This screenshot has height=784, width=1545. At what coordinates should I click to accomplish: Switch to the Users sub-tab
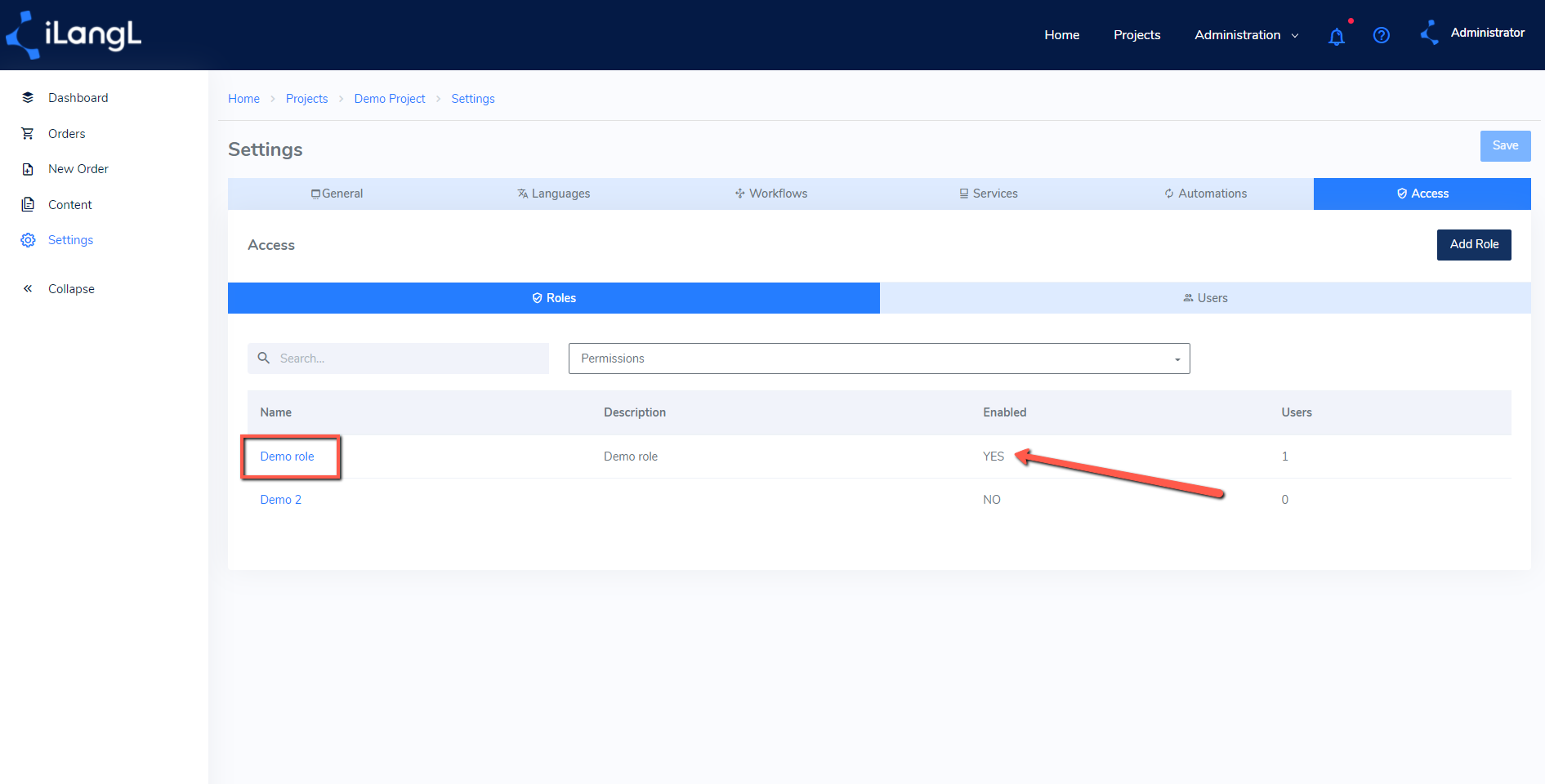click(1205, 298)
